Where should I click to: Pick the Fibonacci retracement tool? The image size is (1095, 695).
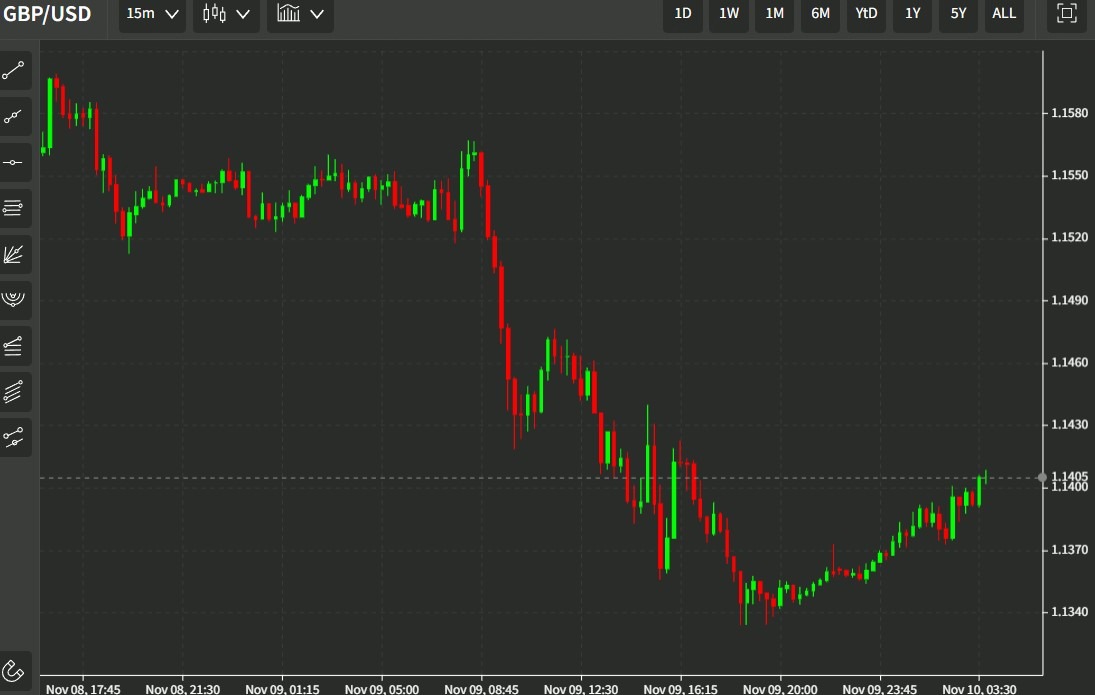[x=13, y=346]
